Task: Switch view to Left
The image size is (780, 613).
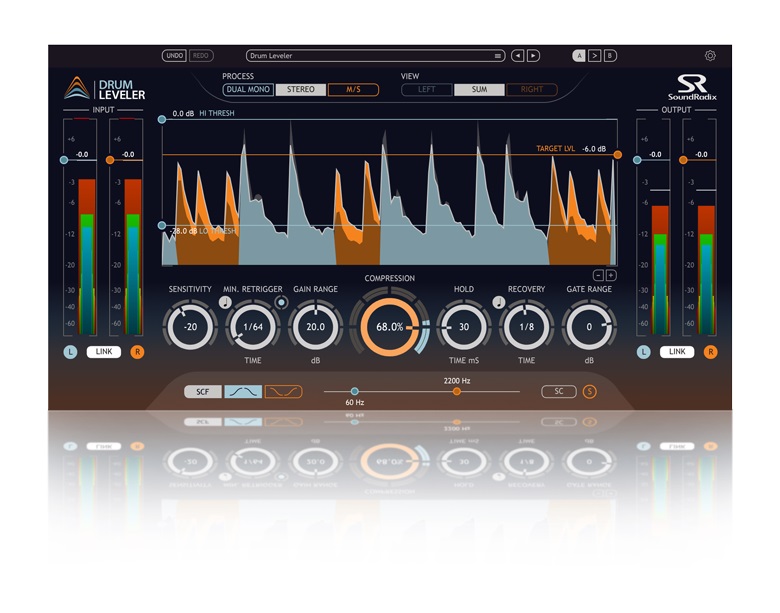Action: (x=427, y=90)
